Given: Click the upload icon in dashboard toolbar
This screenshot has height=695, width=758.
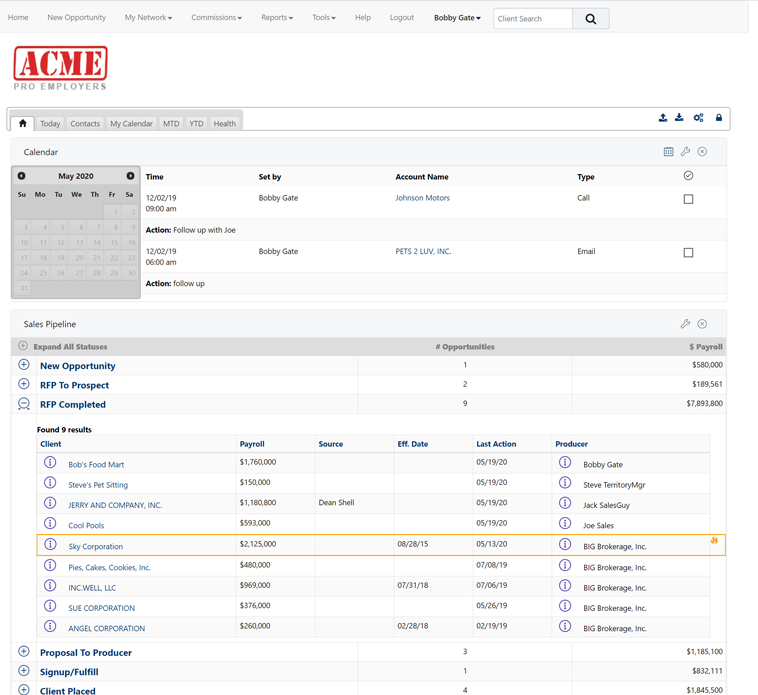Looking at the screenshot, I should point(663,118).
